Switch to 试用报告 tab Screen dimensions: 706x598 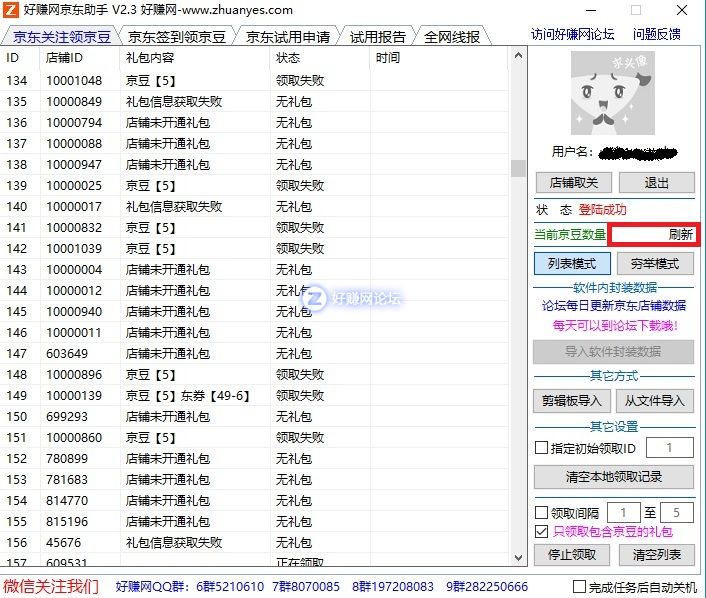(377, 36)
